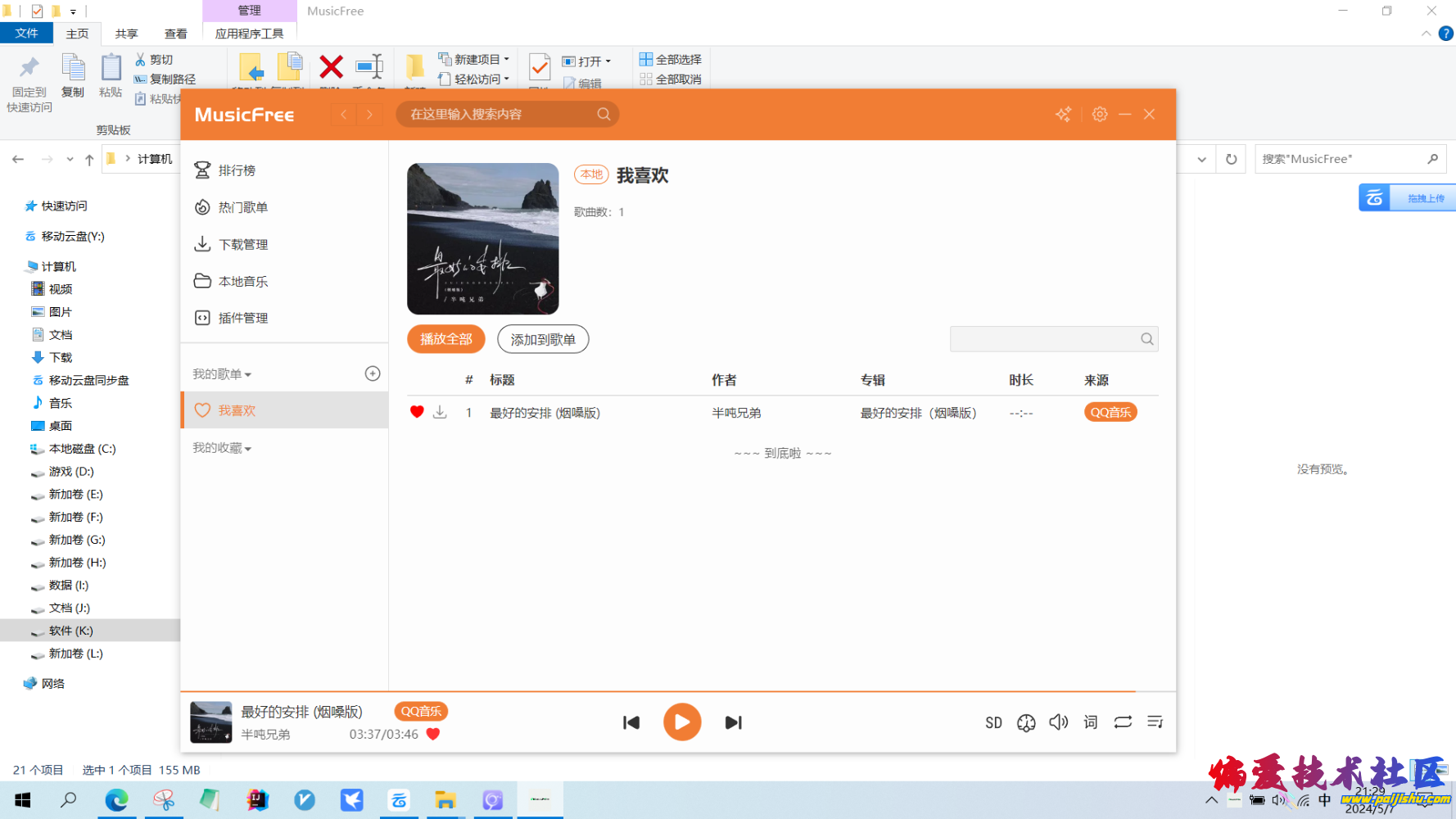
Task: Click the volume speaker icon
Action: 1058,722
